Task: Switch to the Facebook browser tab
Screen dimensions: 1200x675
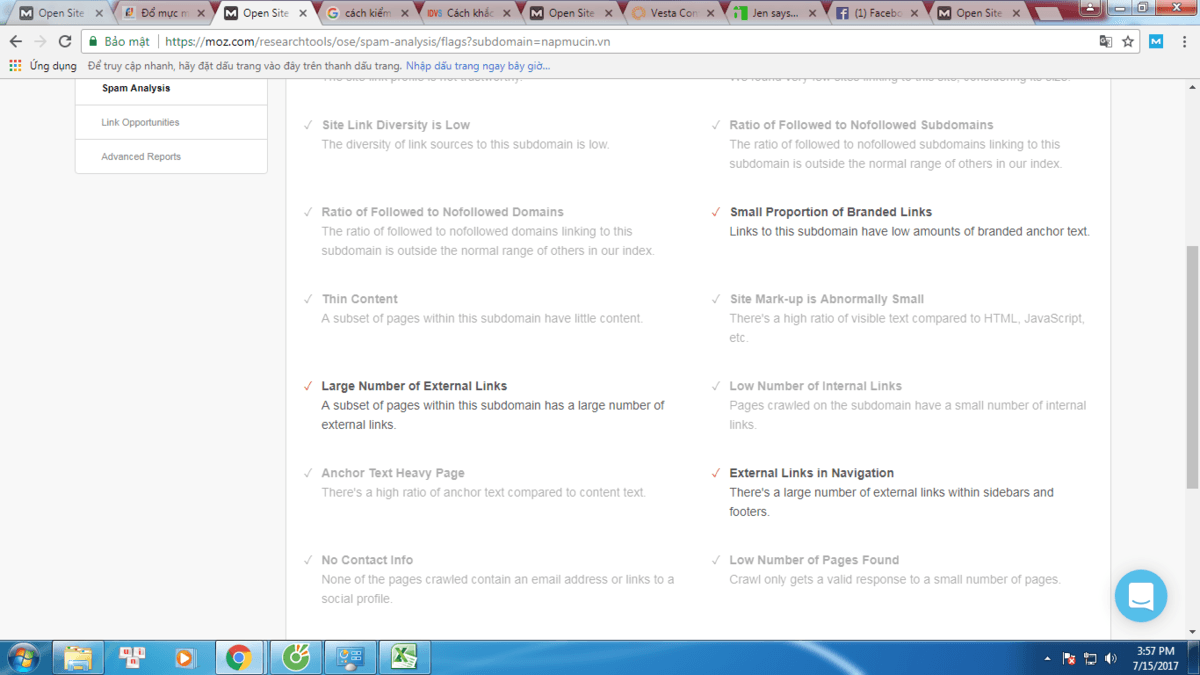Action: (870, 13)
